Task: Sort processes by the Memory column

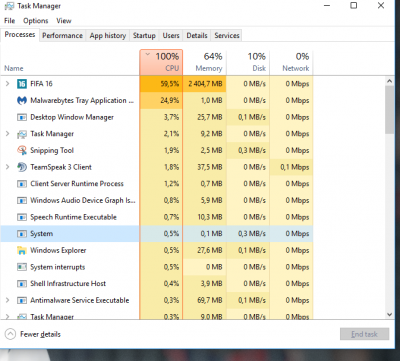Action: point(205,62)
